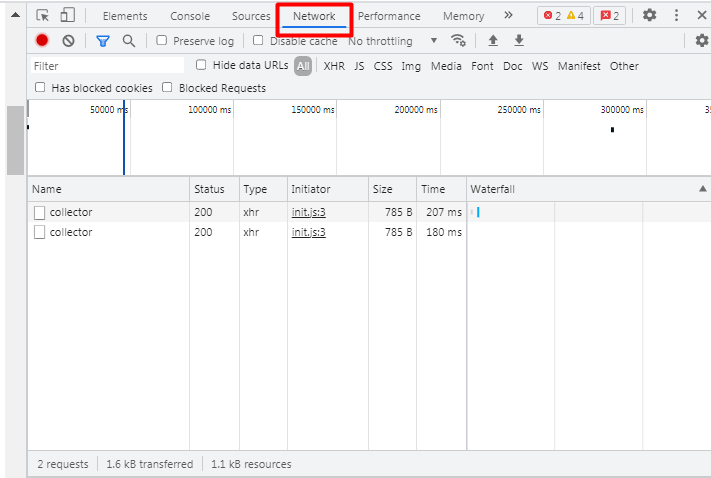The image size is (711, 478).
Task: Open DevTools settings gear at top
Action: pyautogui.click(x=649, y=15)
